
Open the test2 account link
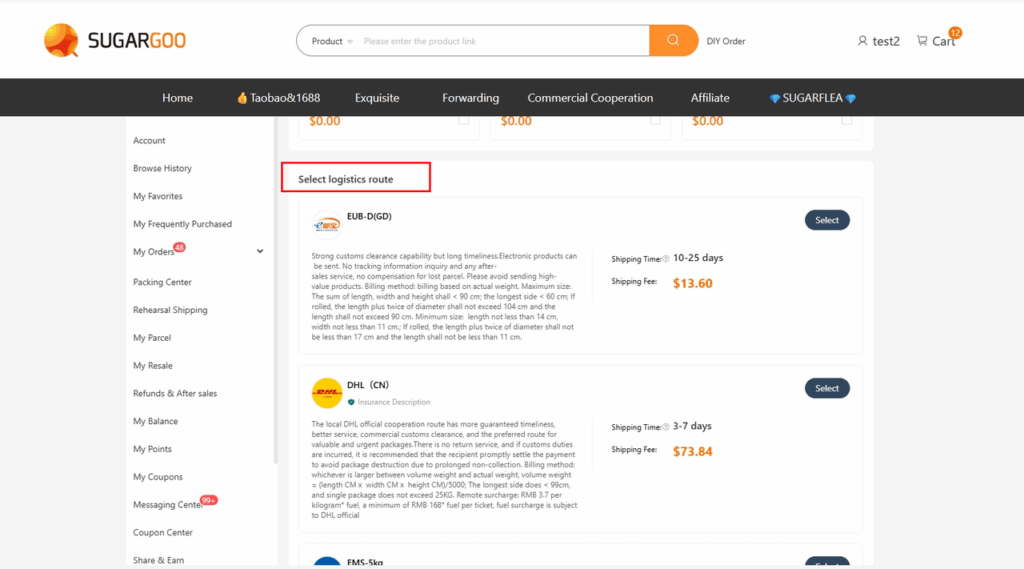(886, 41)
